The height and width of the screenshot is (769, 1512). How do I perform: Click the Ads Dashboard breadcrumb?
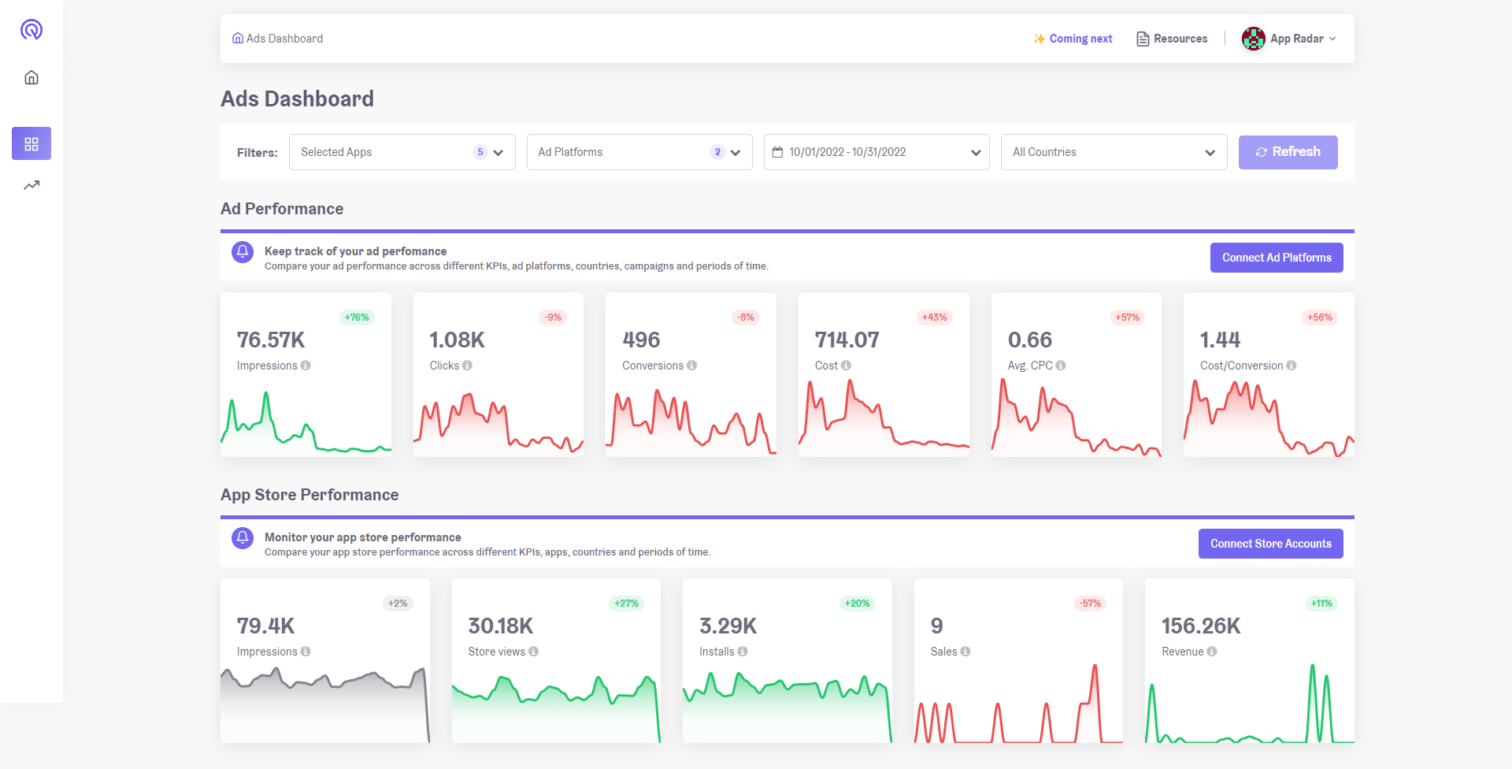click(x=278, y=39)
